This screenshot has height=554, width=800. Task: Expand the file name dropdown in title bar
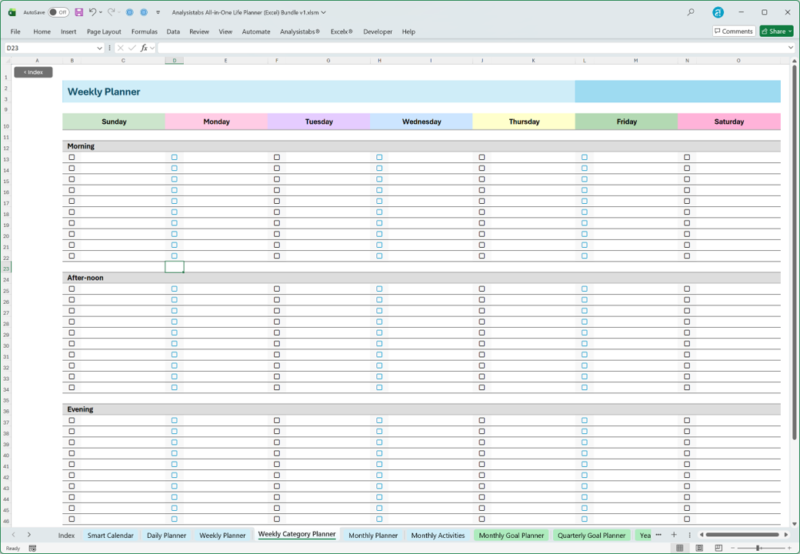coord(323,12)
